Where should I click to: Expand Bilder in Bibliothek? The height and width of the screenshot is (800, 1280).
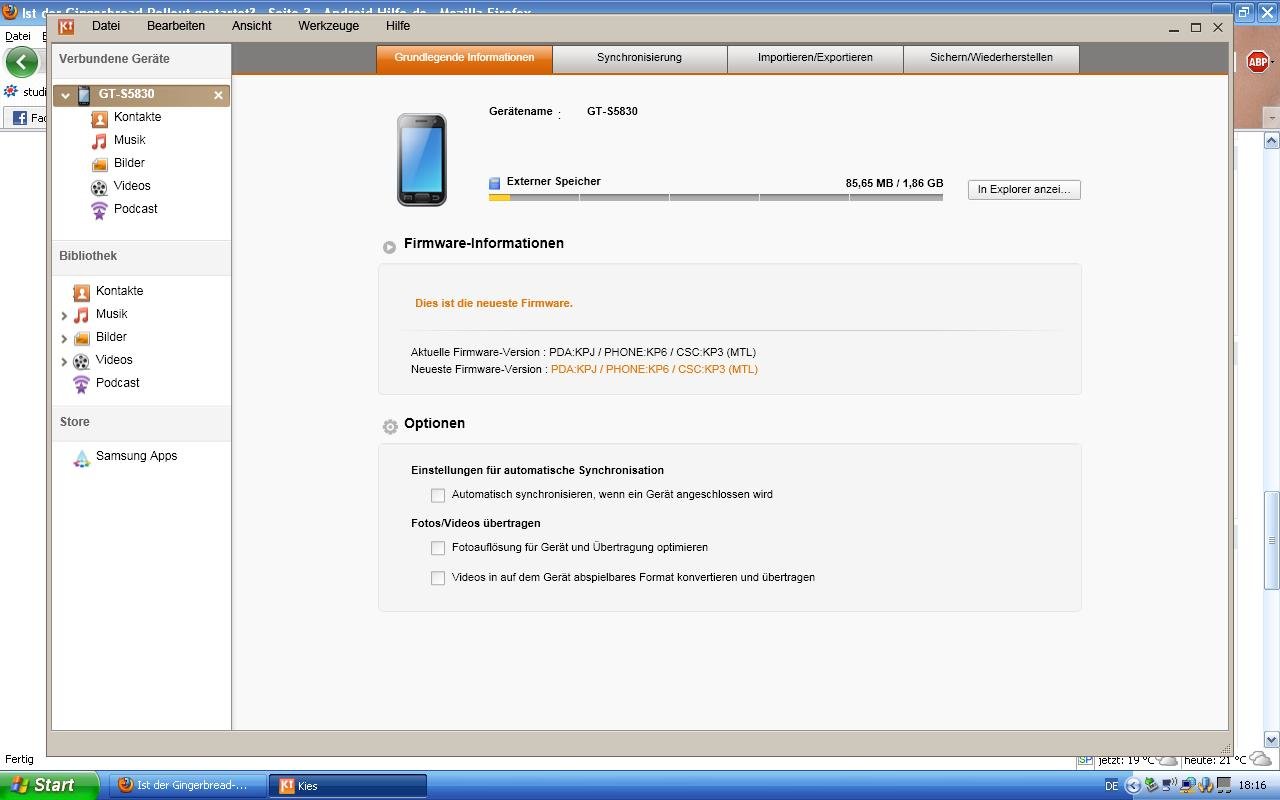(64, 339)
